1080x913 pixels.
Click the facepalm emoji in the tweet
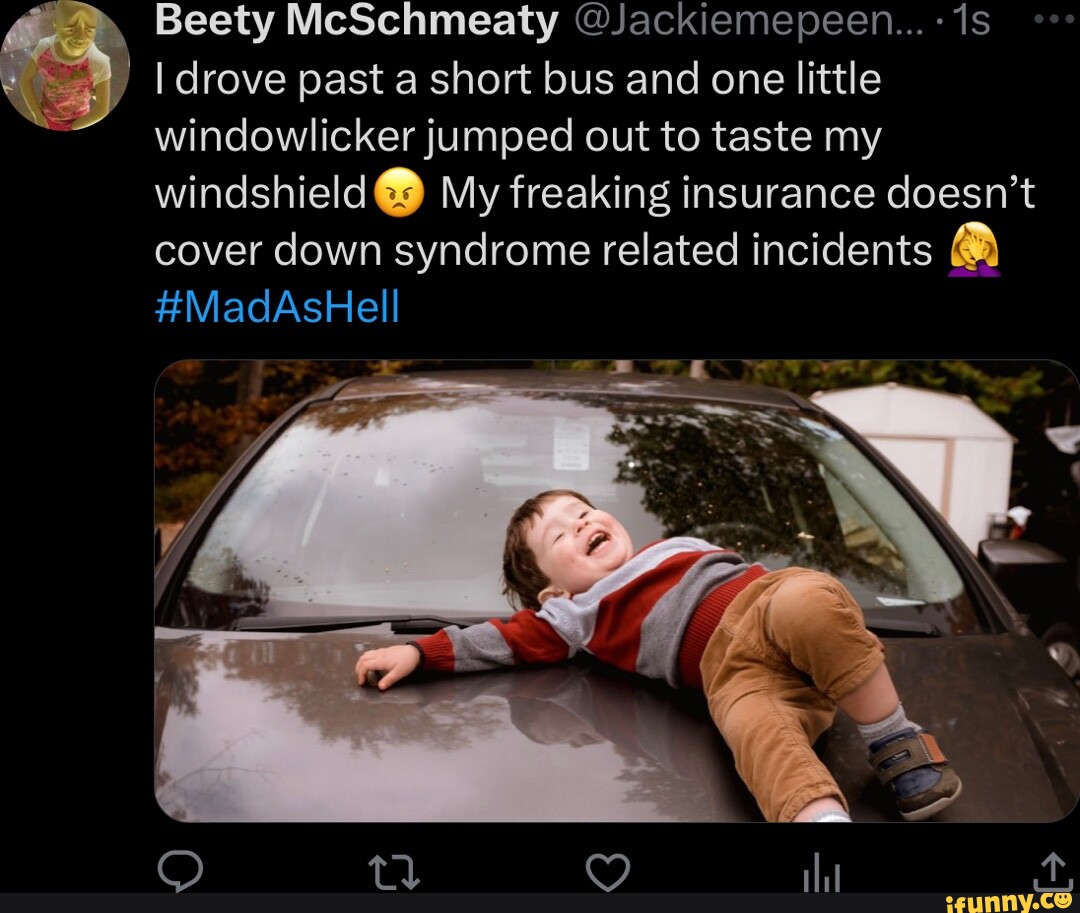[x=974, y=251]
